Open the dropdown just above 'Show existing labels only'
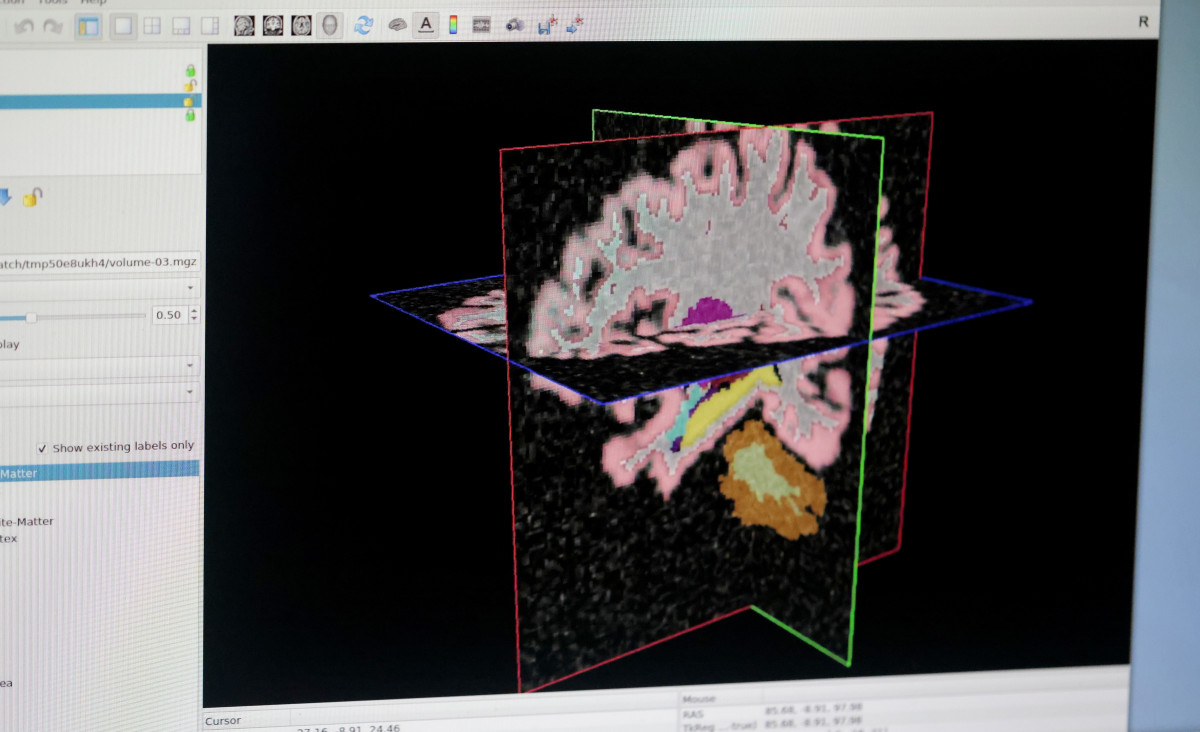This screenshot has height=732, width=1200. [x=99, y=393]
